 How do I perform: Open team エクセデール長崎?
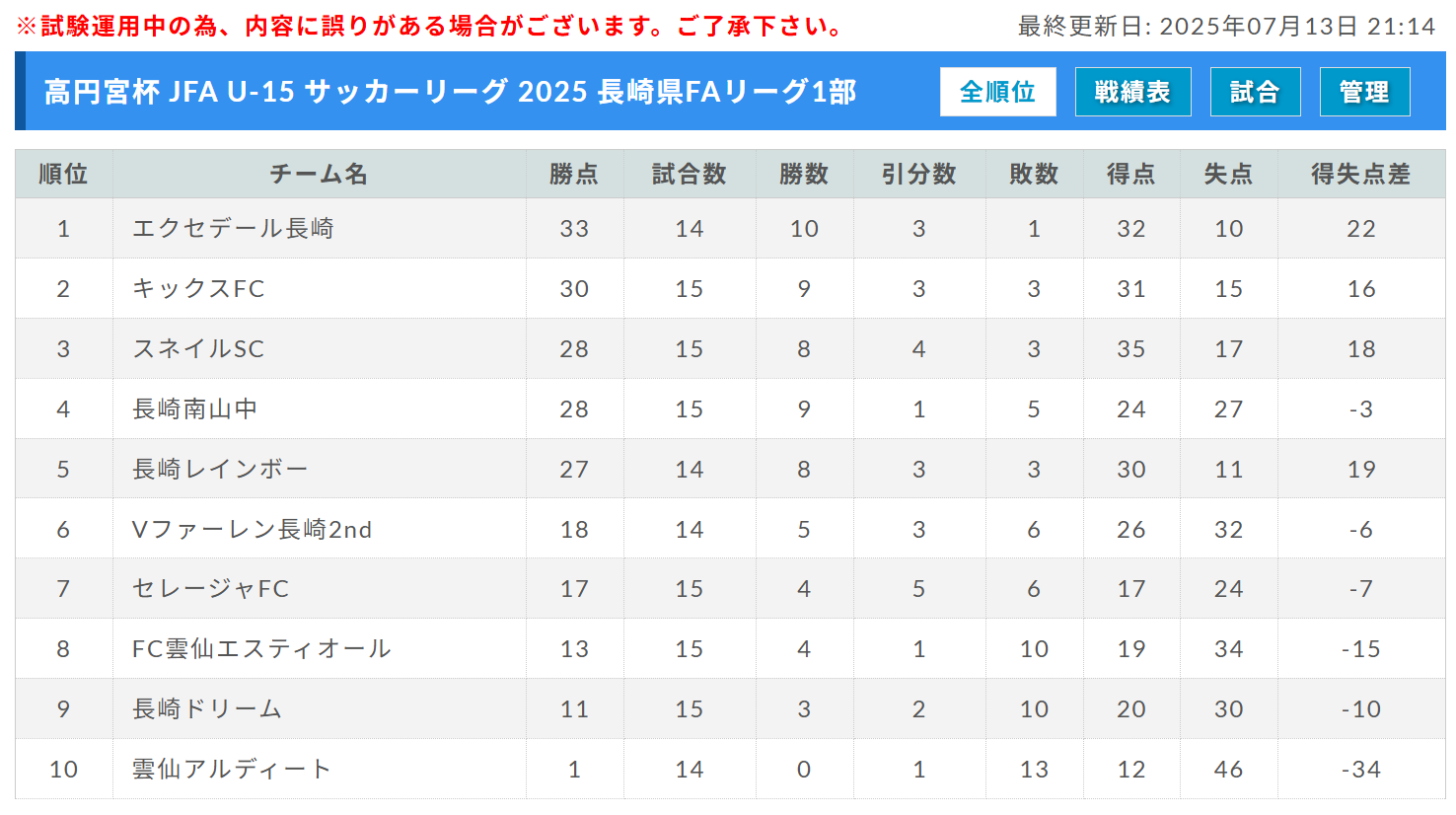pyautogui.click(x=234, y=229)
